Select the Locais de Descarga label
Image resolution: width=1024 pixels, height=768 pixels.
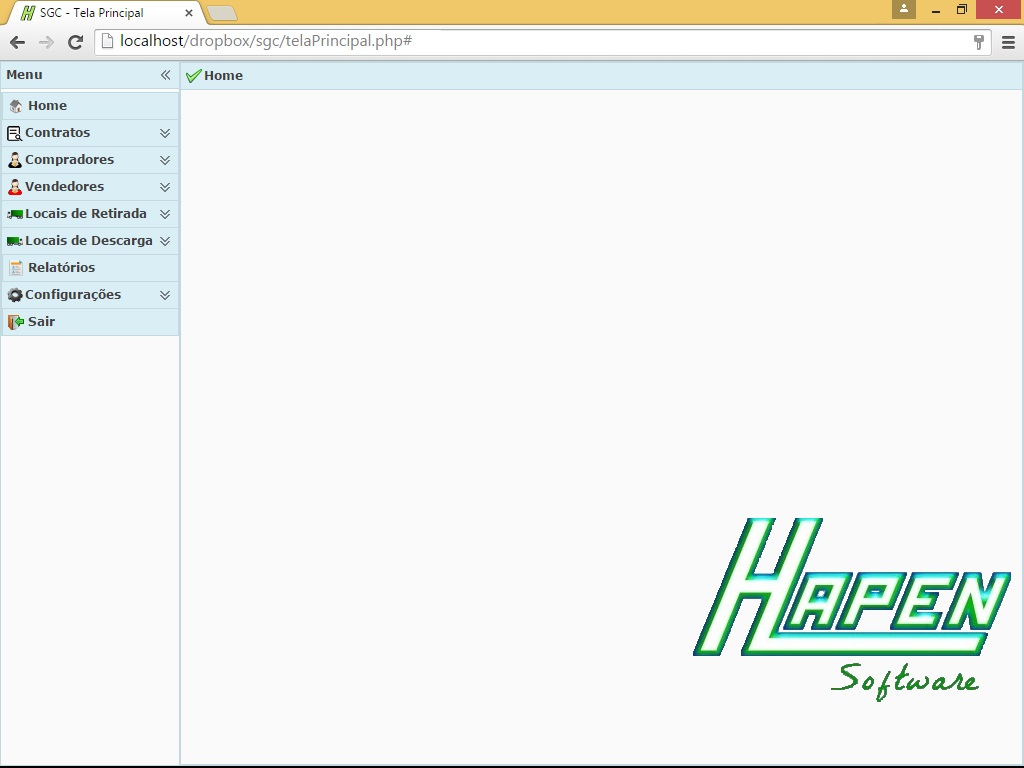point(89,241)
